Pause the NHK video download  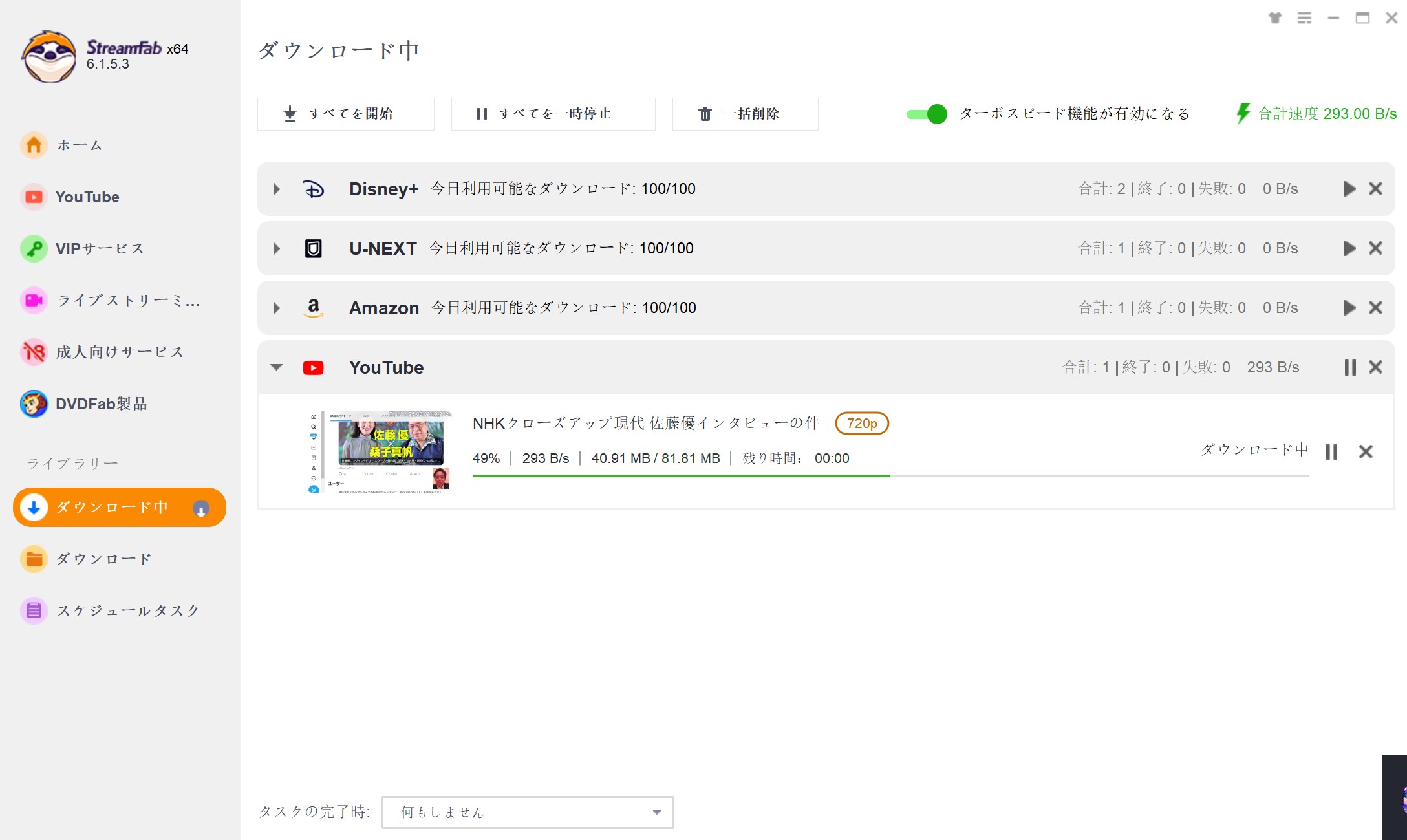[1331, 451]
